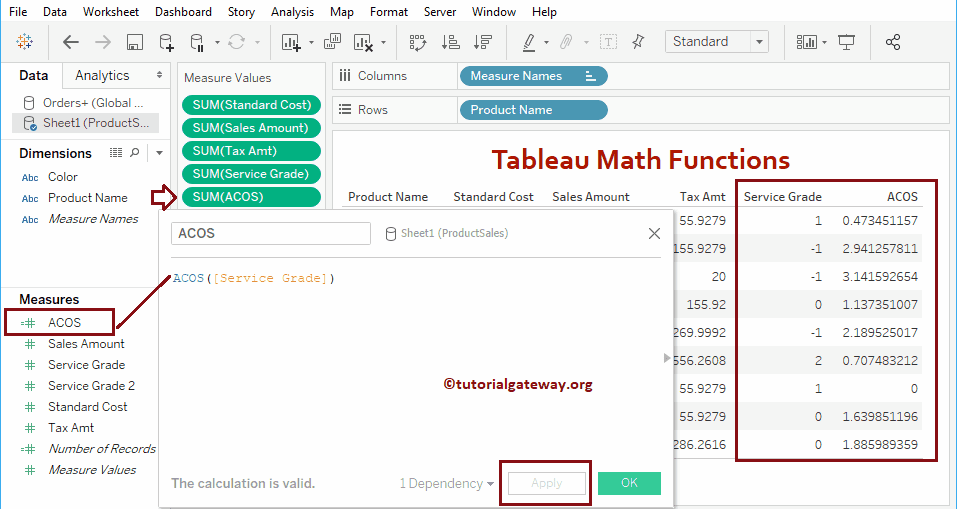This screenshot has width=957, height=509.
Task: Click the group members paperclip icon
Action: click(x=567, y=42)
